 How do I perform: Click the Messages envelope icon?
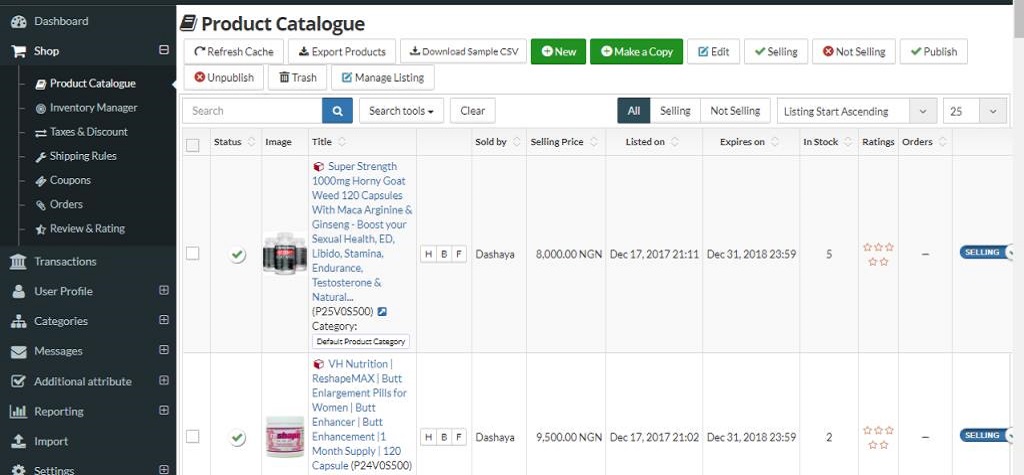18,352
